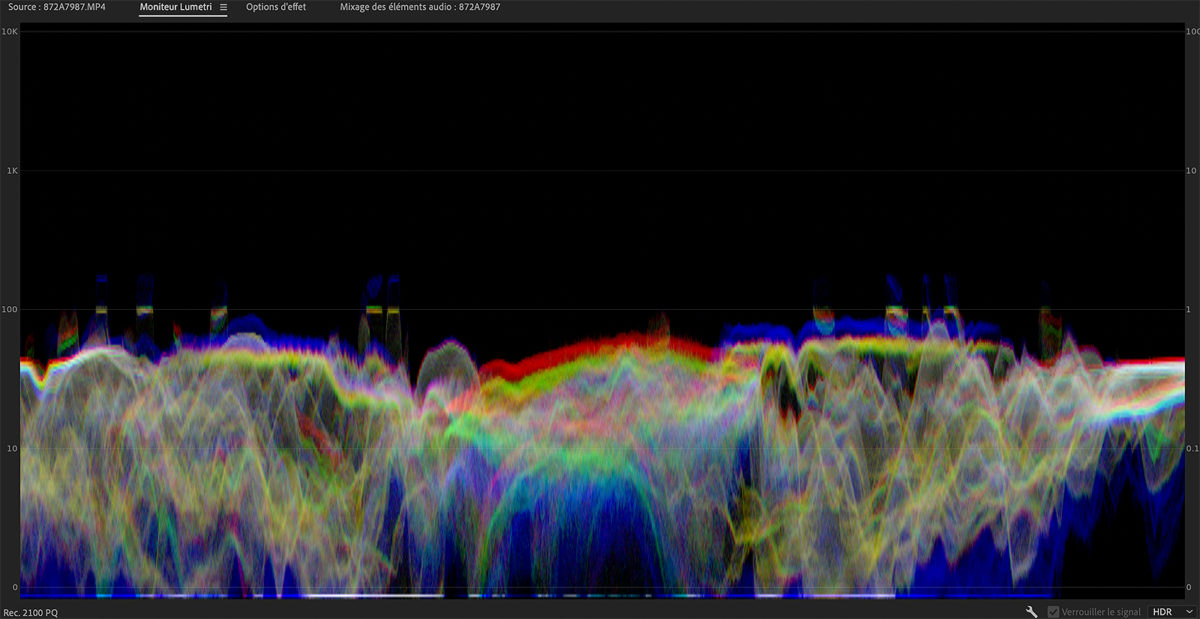Open the Moniteur Lumetri panel menu icon
Image resolution: width=1200 pixels, height=619 pixels.
point(223,7)
